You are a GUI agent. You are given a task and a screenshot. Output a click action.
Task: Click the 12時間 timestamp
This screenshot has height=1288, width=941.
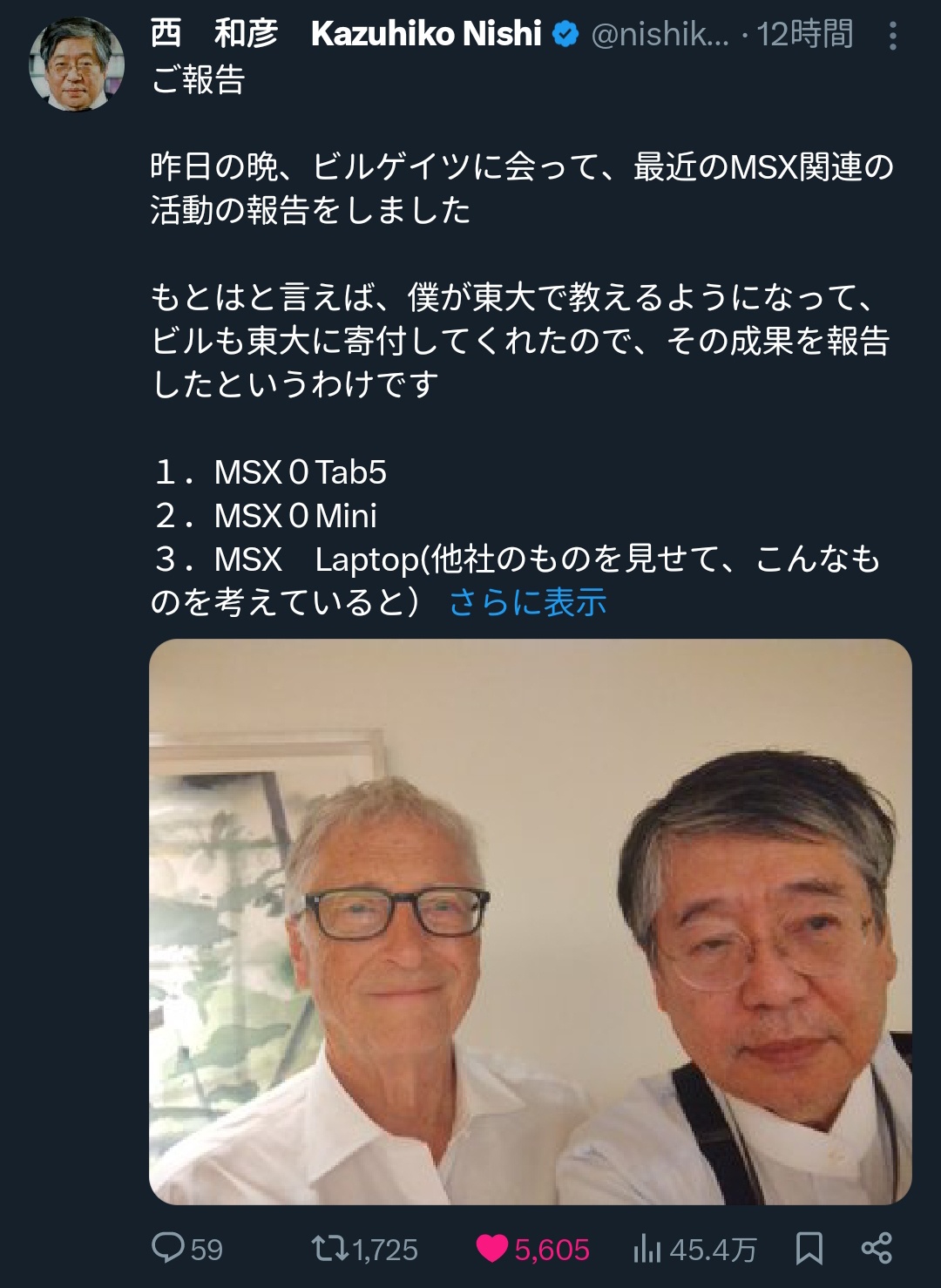804,34
